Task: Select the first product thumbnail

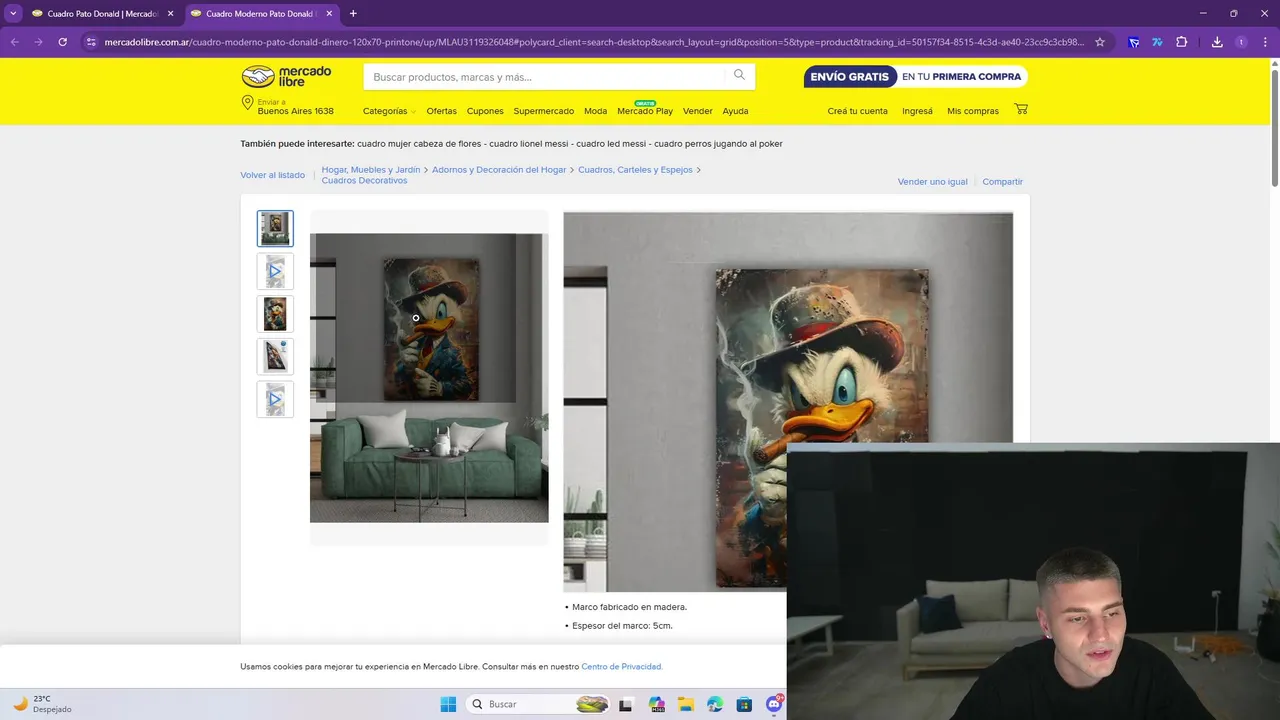Action: [x=275, y=229]
